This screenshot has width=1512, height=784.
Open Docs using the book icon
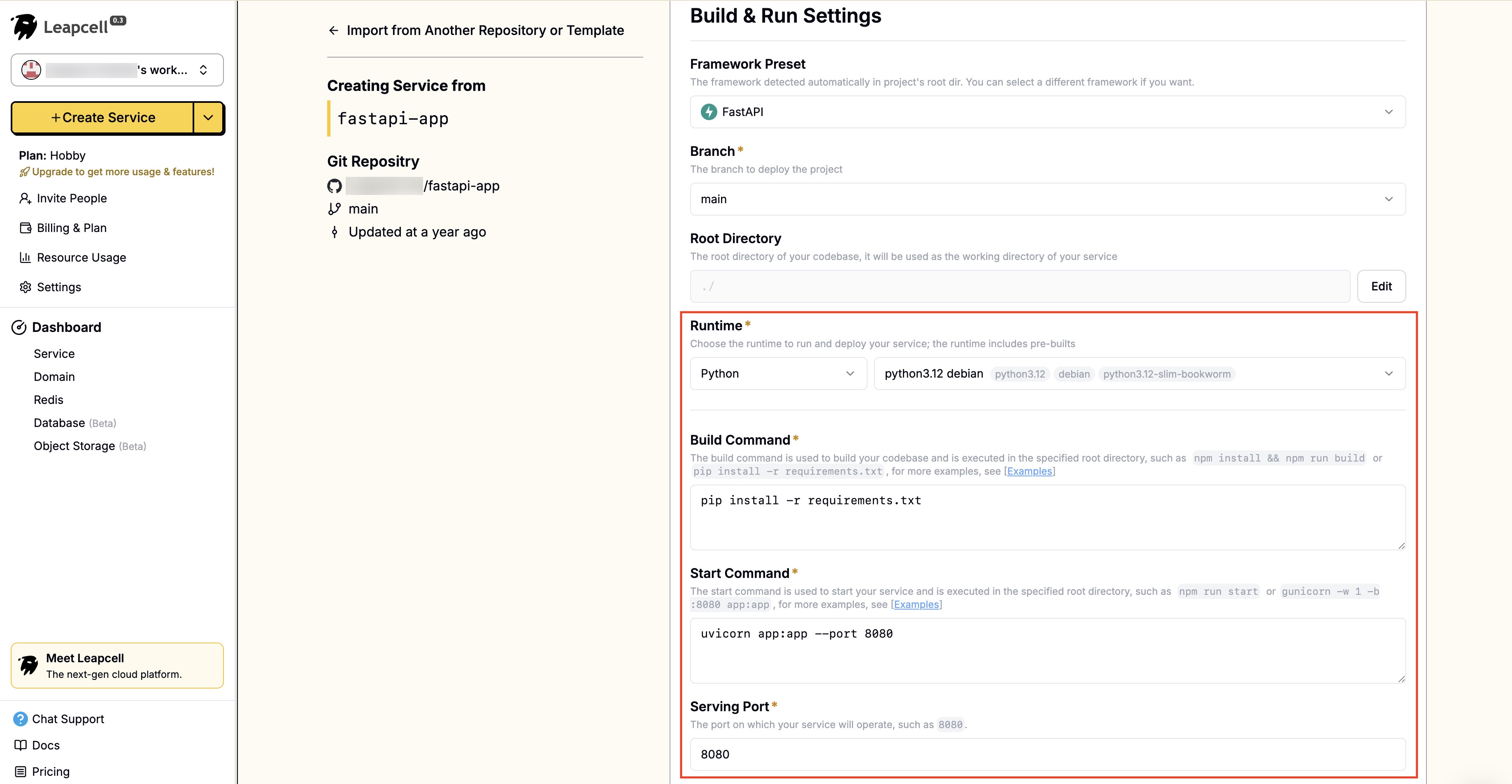pos(21,745)
